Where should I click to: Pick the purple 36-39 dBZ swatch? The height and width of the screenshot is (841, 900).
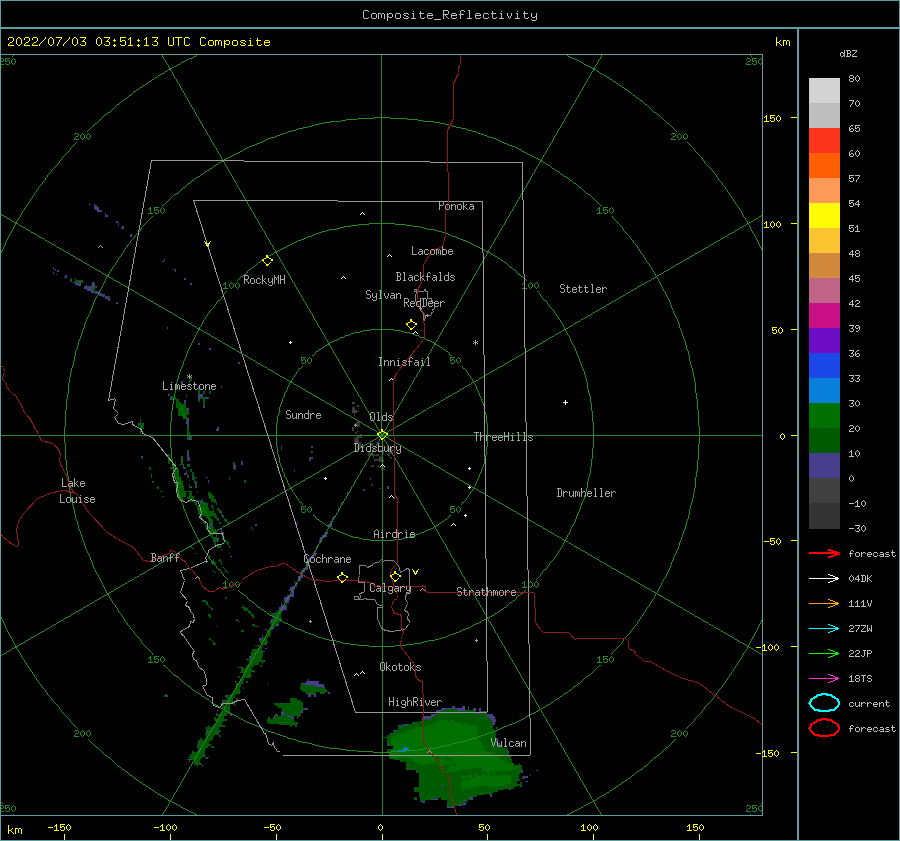(x=824, y=340)
